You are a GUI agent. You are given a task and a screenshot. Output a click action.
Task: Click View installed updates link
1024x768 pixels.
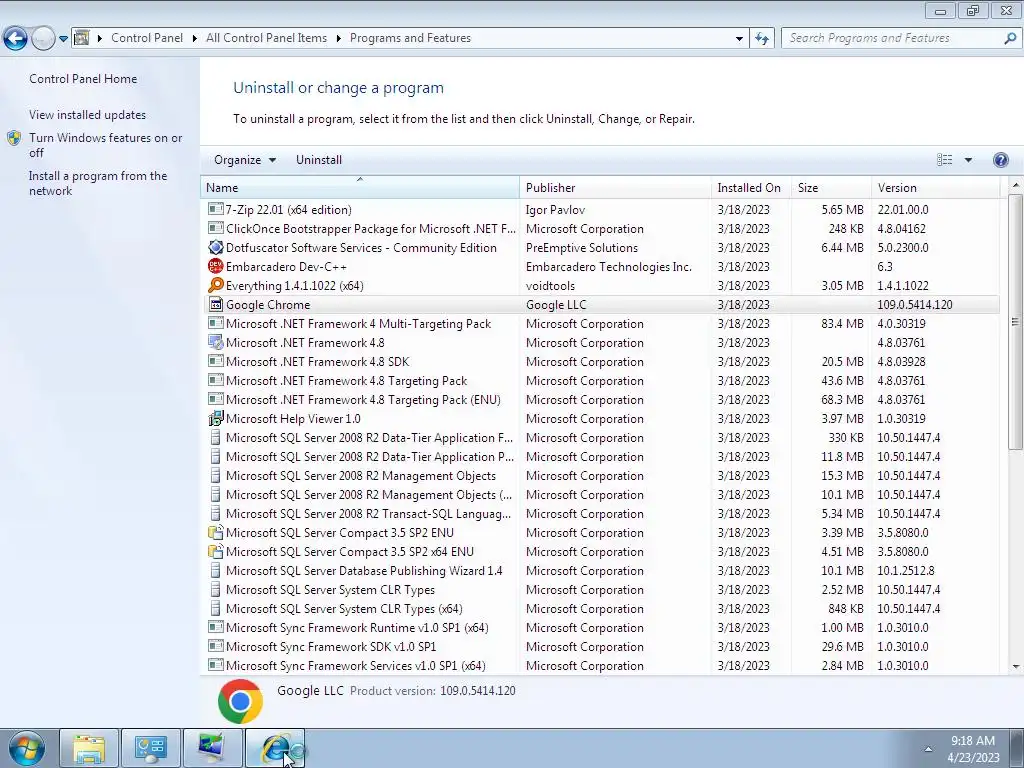(88, 114)
